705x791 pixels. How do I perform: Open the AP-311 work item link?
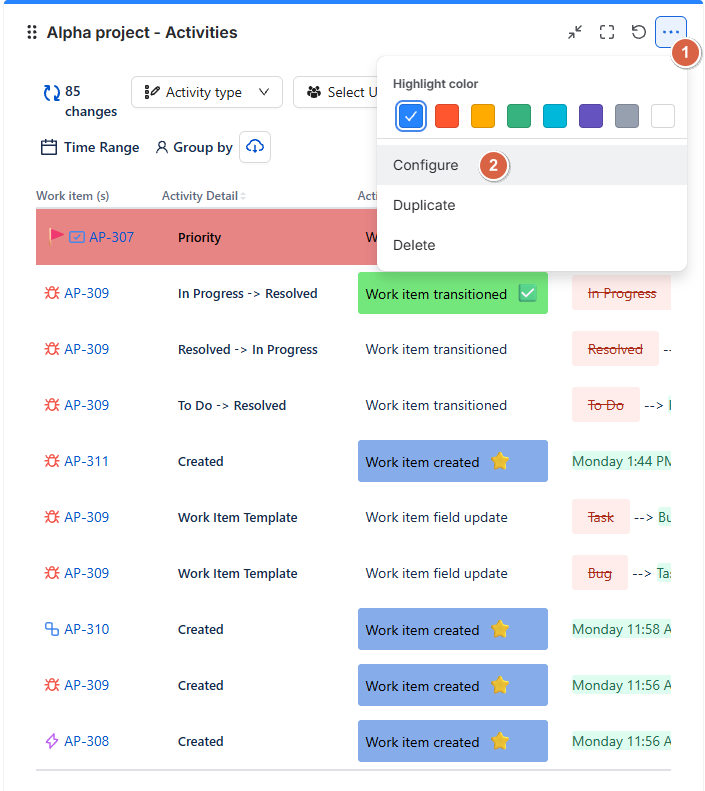pos(86,461)
